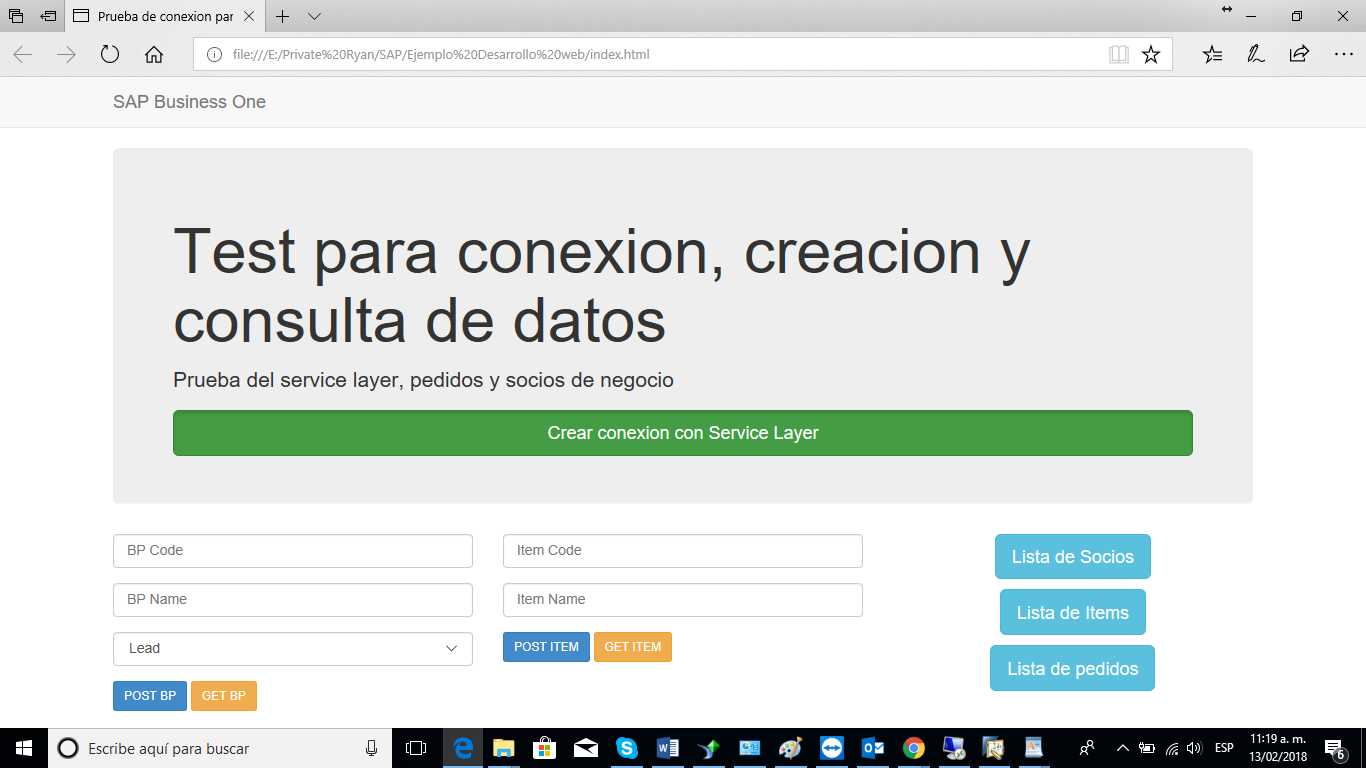Add this page to favorites with star
This screenshot has width=1366, height=768.
pos(1151,54)
